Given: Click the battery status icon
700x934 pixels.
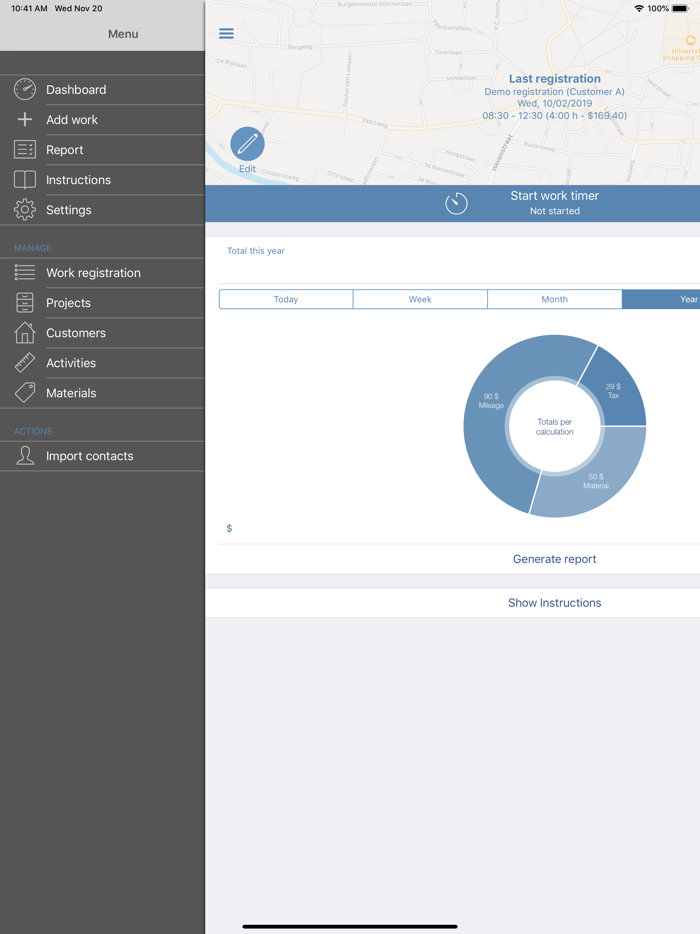Looking at the screenshot, I should [680, 8].
